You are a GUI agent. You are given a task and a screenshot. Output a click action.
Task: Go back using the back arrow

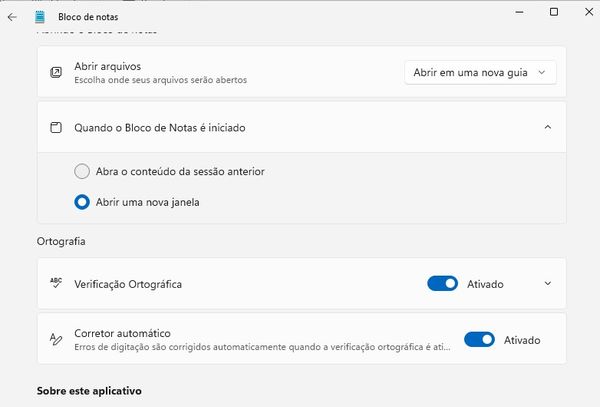pyautogui.click(x=12, y=17)
